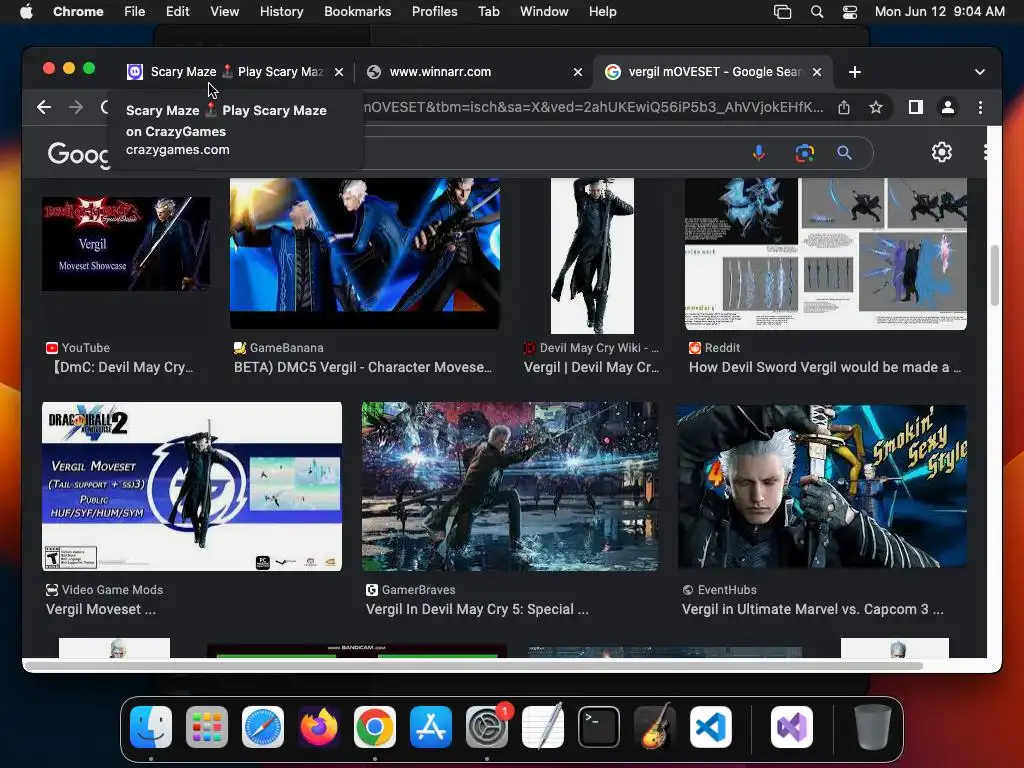Click the forward navigation arrow
Screen dimensions: 1024x768
76,107
